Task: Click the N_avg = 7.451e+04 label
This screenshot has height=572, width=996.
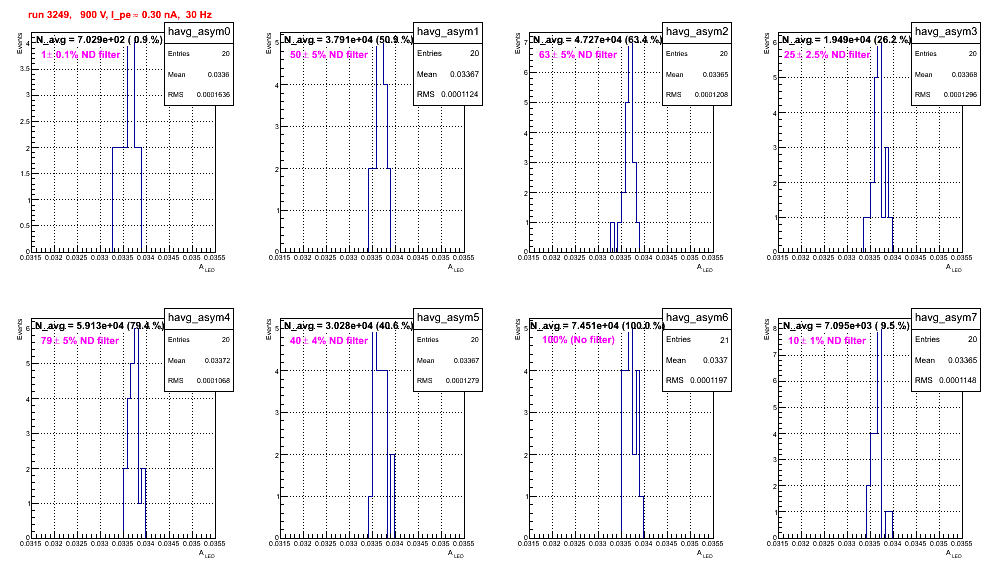Action: [x=597, y=325]
